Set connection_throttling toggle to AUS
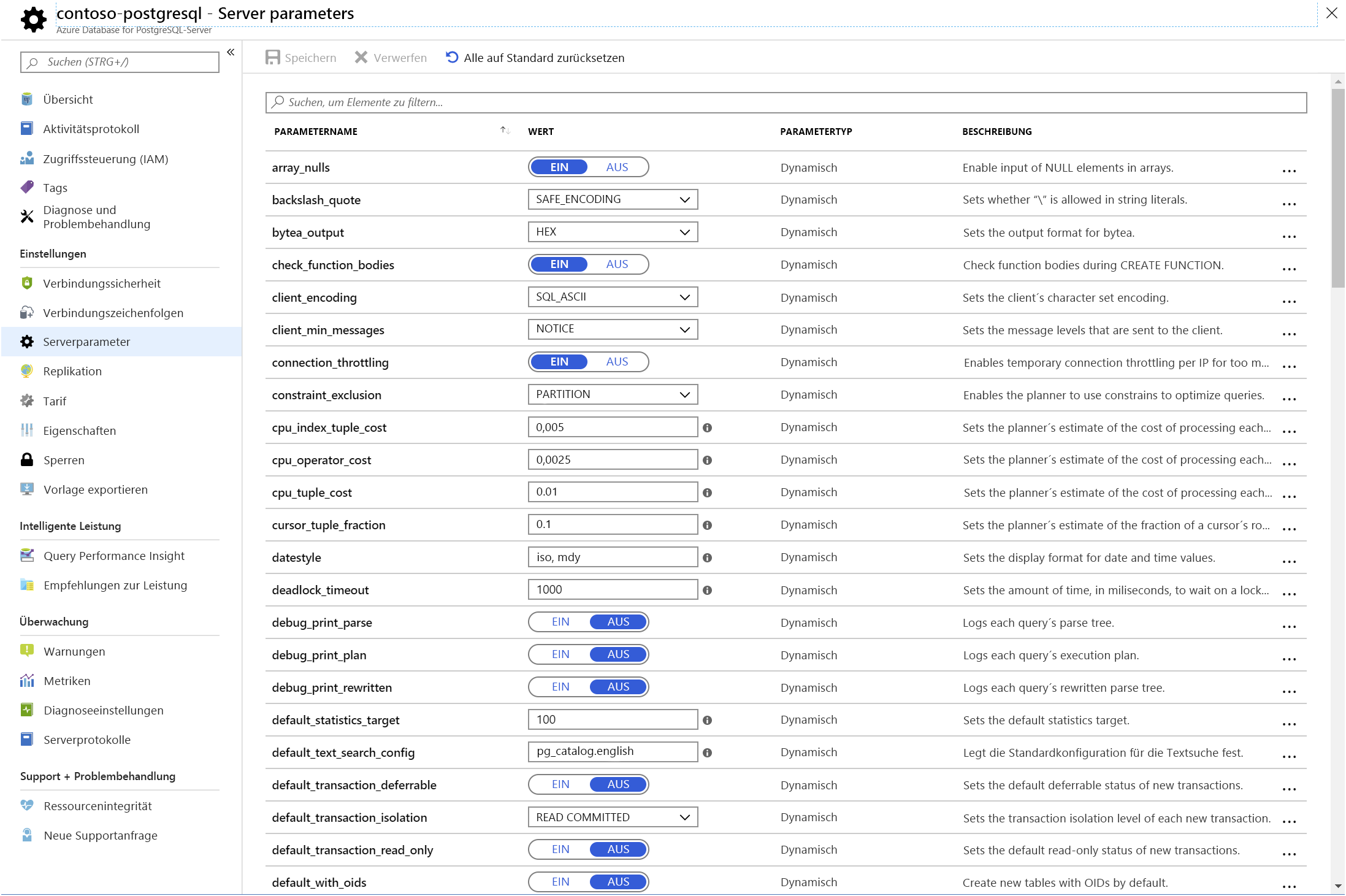 pos(617,362)
